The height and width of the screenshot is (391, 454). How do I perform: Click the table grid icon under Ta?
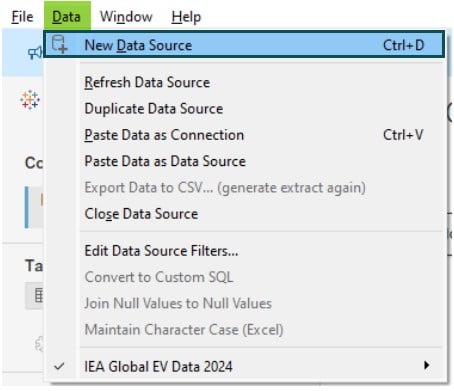point(39,295)
